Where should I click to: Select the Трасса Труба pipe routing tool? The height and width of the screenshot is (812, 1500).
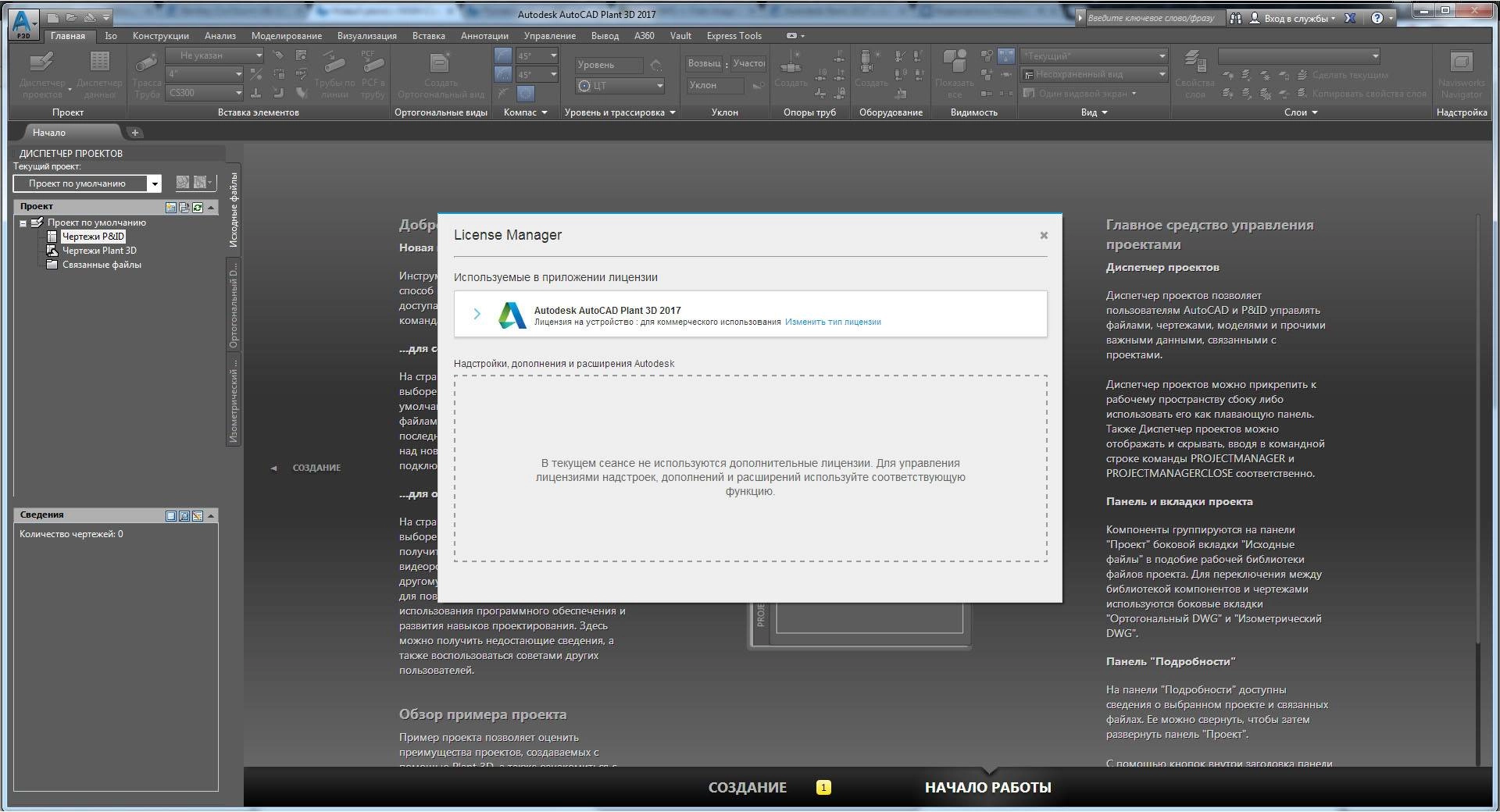(146, 75)
